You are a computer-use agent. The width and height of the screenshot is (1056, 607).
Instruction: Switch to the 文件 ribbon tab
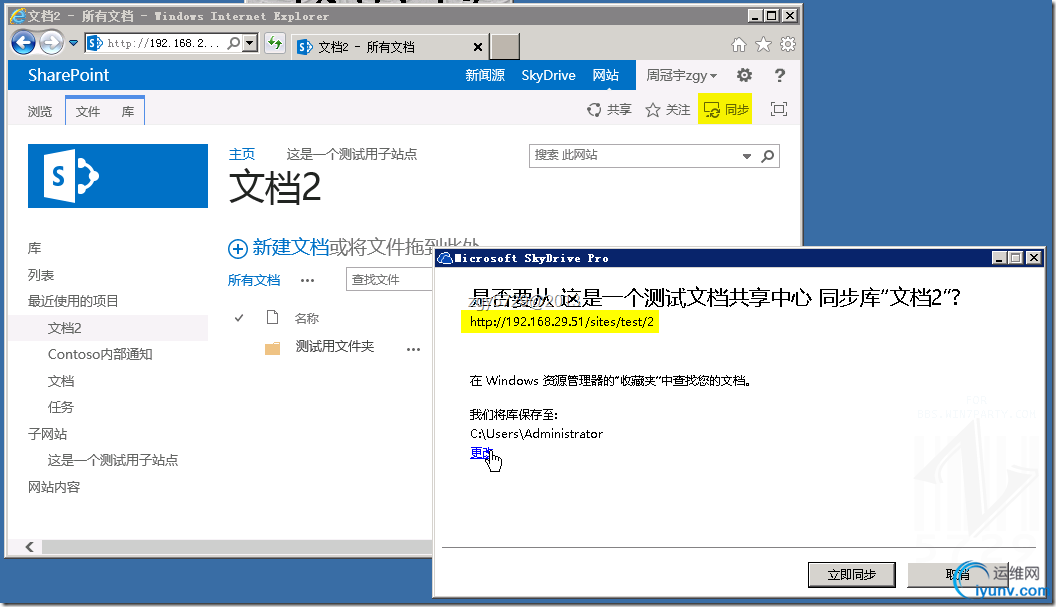tap(88, 111)
